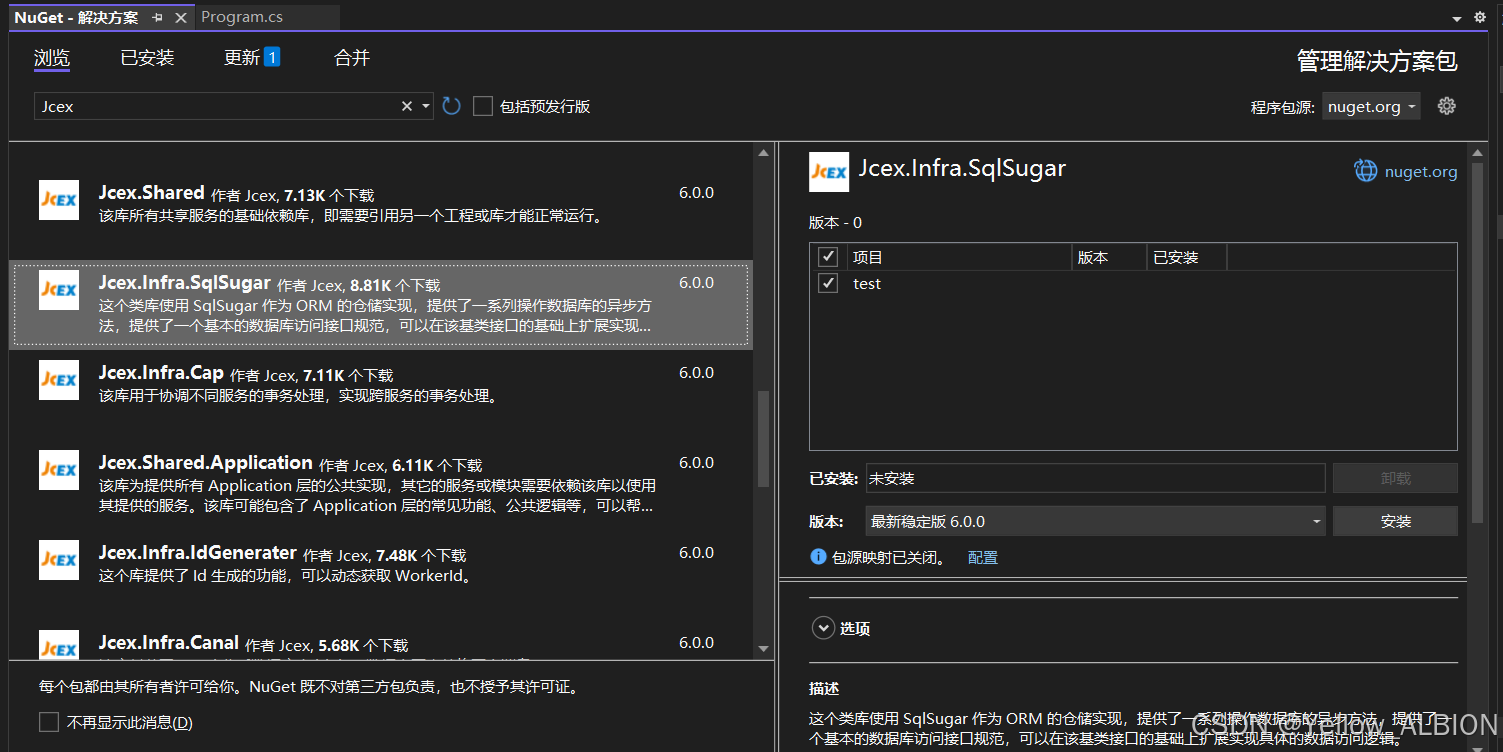
Task: Check the 不再显示此消息 checkbox
Action: click(x=48, y=721)
